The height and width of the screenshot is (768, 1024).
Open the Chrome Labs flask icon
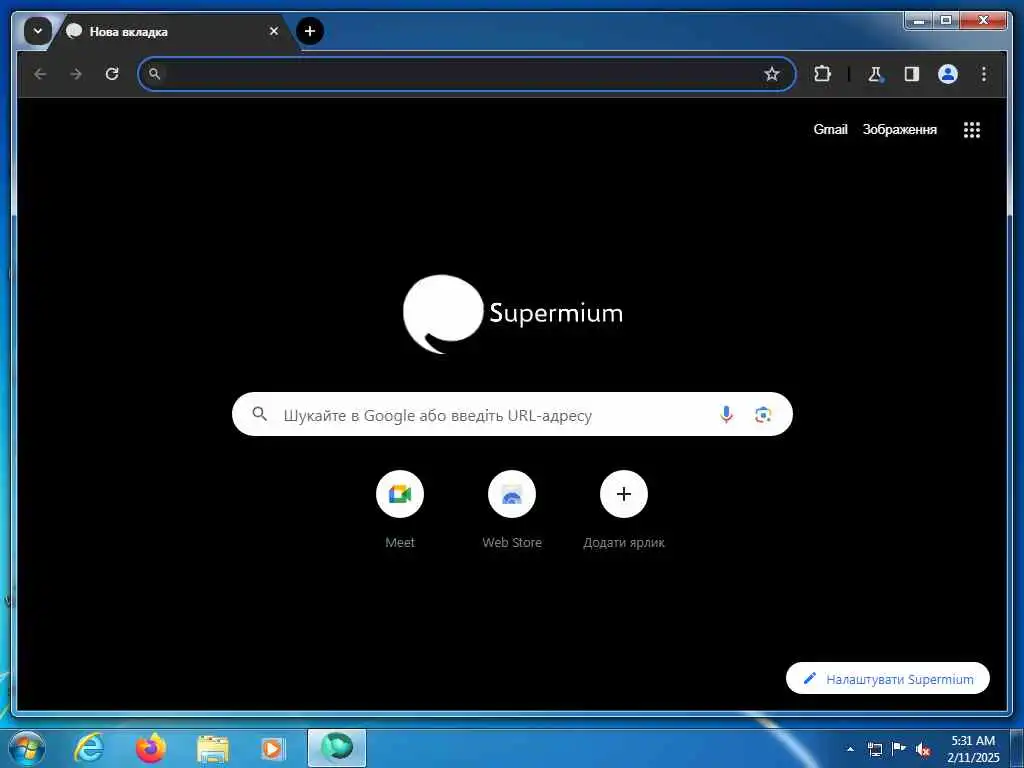tap(875, 74)
